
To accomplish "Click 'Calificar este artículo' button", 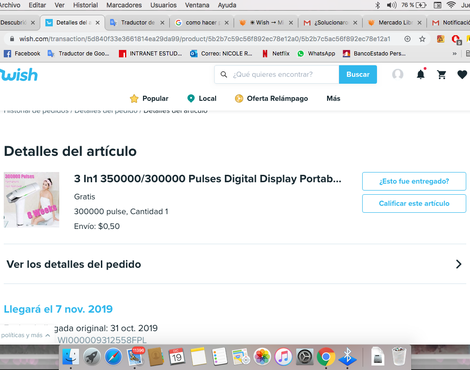I will 414,203.
